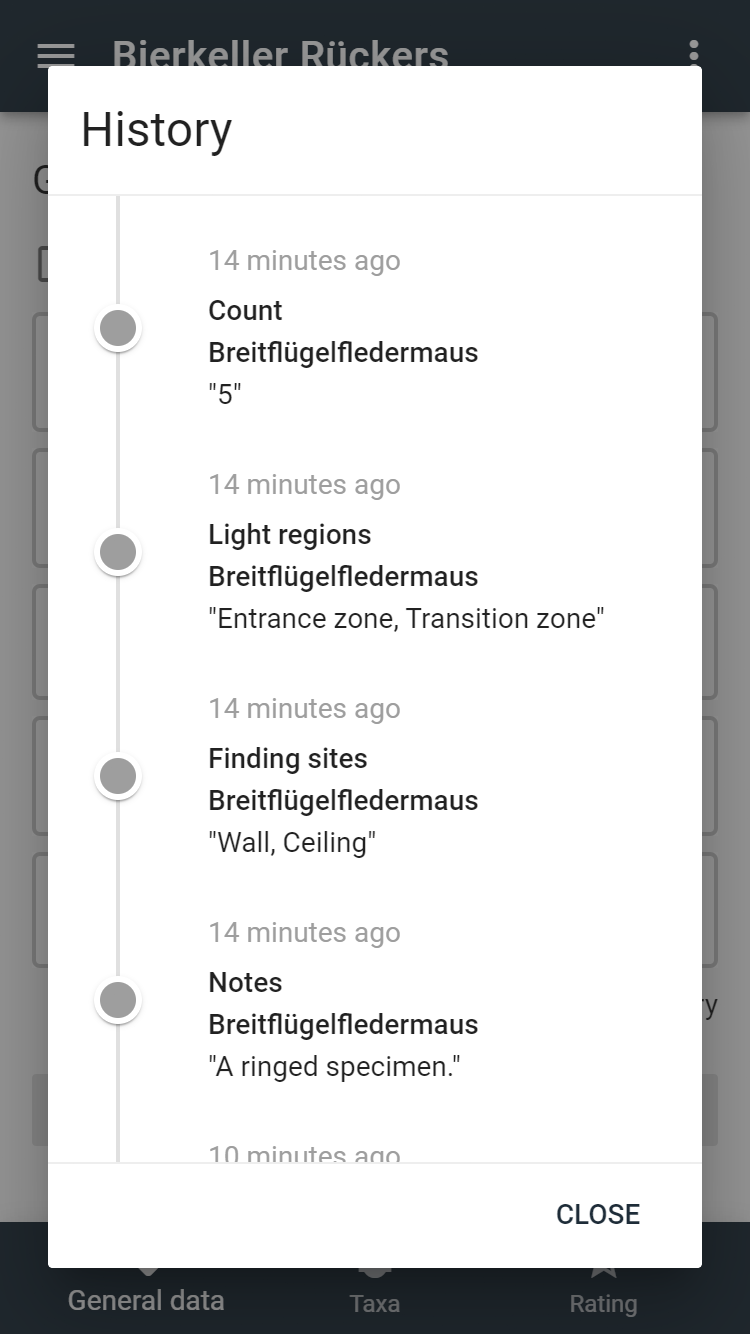Click the partially visible 10 minutes ago entry

304,1154
